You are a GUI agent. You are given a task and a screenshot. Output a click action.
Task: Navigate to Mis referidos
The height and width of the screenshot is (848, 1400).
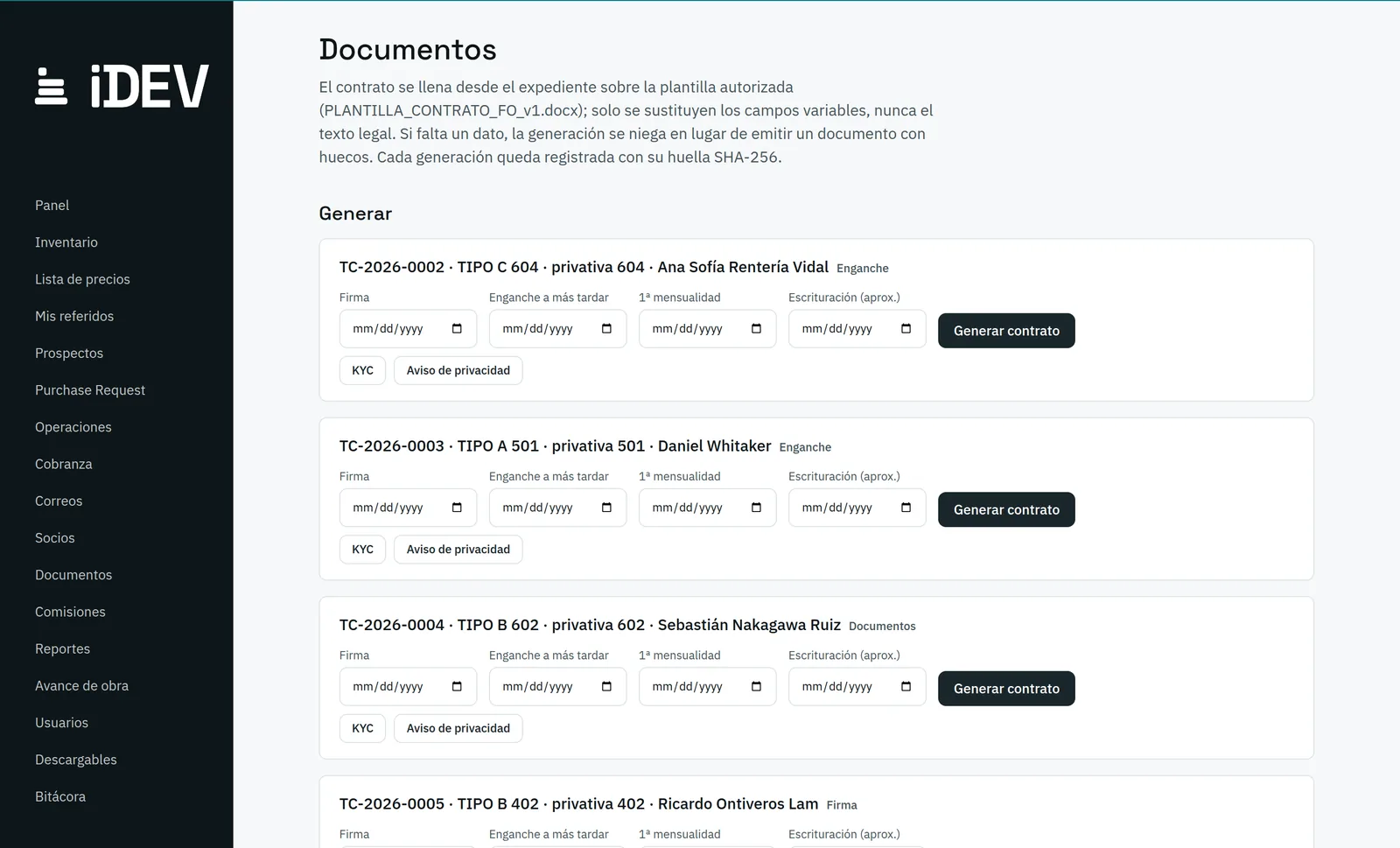tap(74, 316)
